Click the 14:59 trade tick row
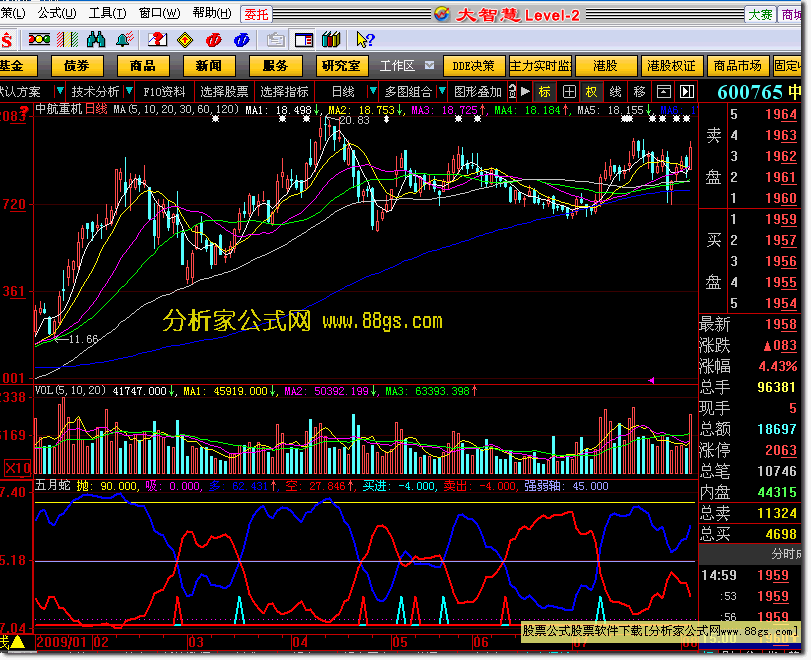The image size is (811, 660). (749, 575)
